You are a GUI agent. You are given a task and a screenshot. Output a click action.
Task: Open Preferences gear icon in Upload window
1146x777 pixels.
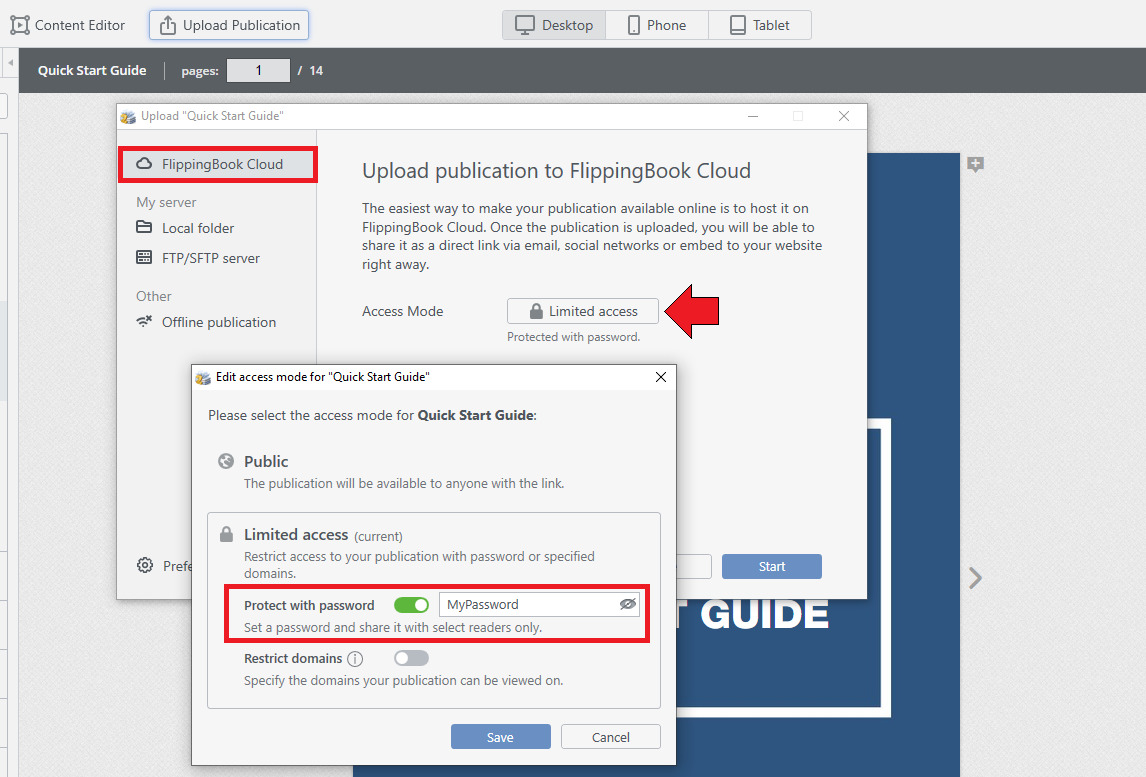tap(145, 565)
